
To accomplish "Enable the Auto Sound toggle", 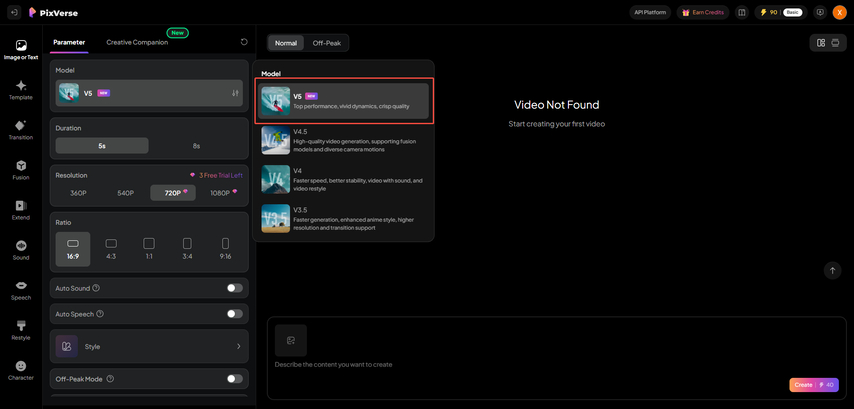I will [234, 288].
